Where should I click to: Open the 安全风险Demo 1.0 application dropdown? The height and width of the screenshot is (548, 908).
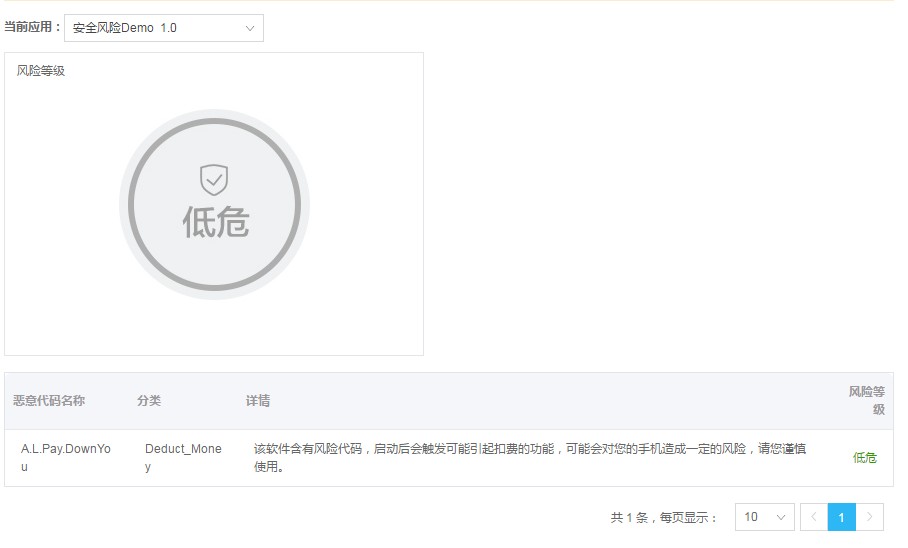point(163,28)
